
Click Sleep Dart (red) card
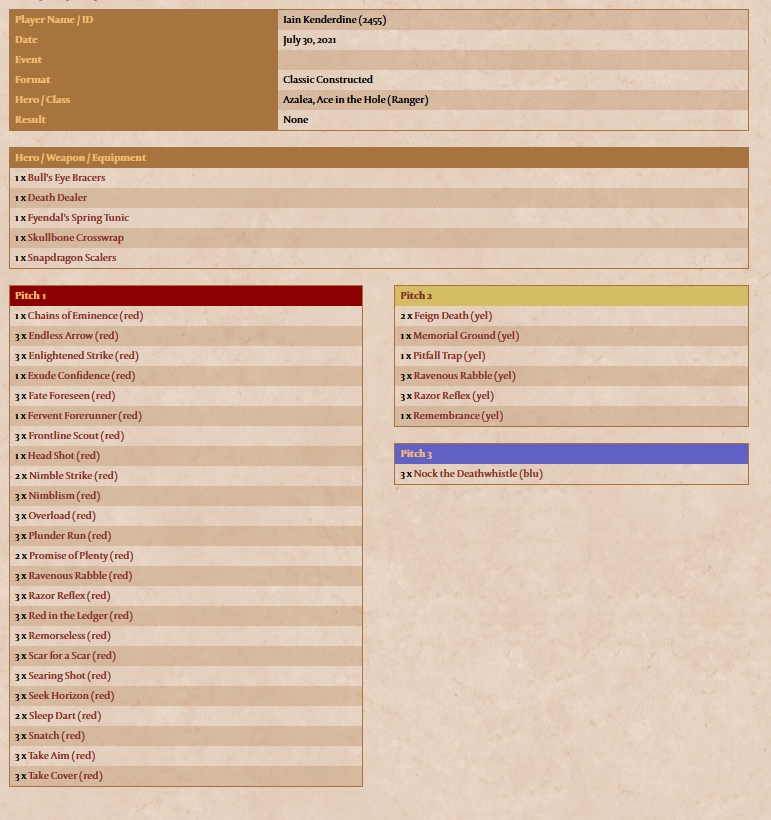point(65,715)
